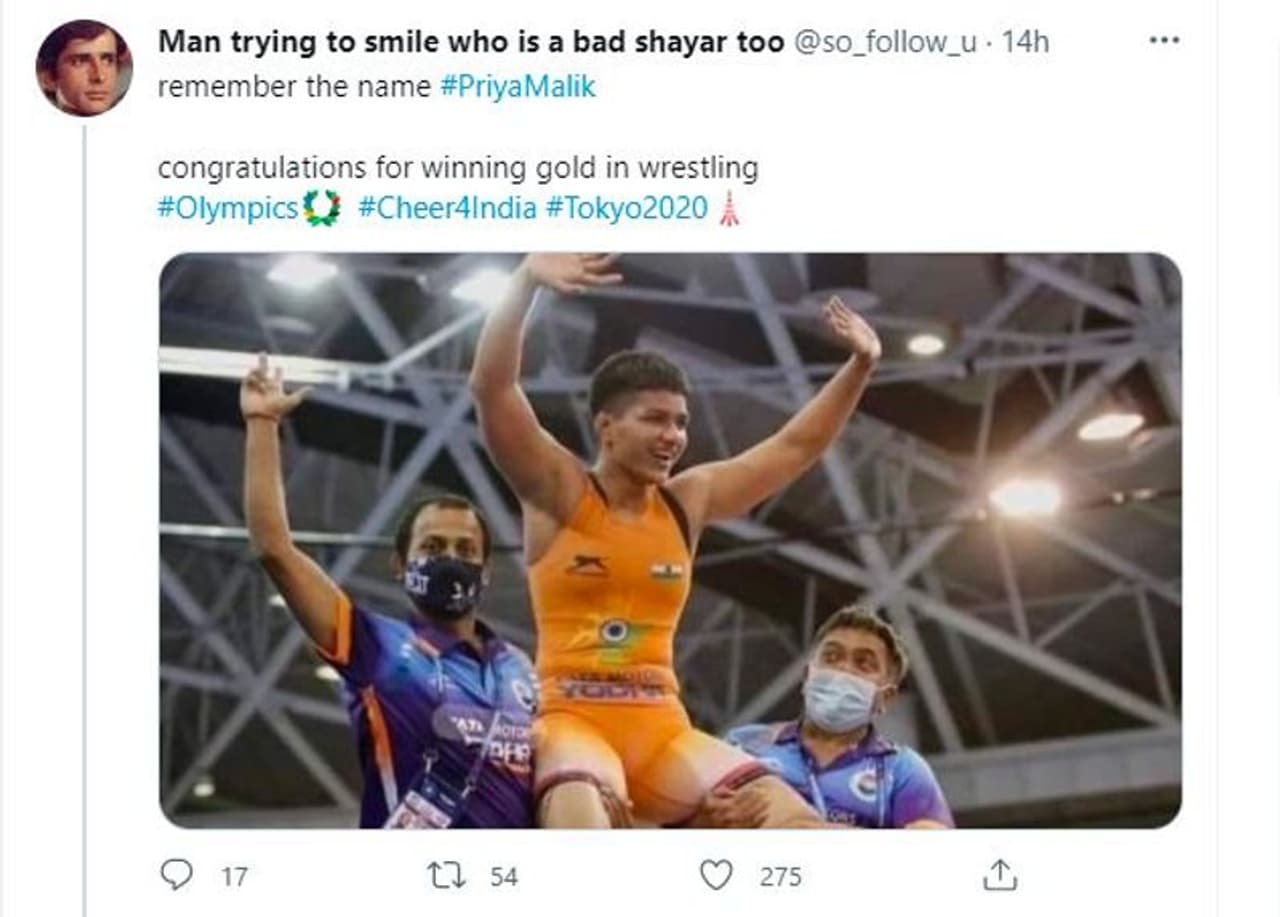
Task: Click the 14h timestamp
Action: pos(1025,42)
